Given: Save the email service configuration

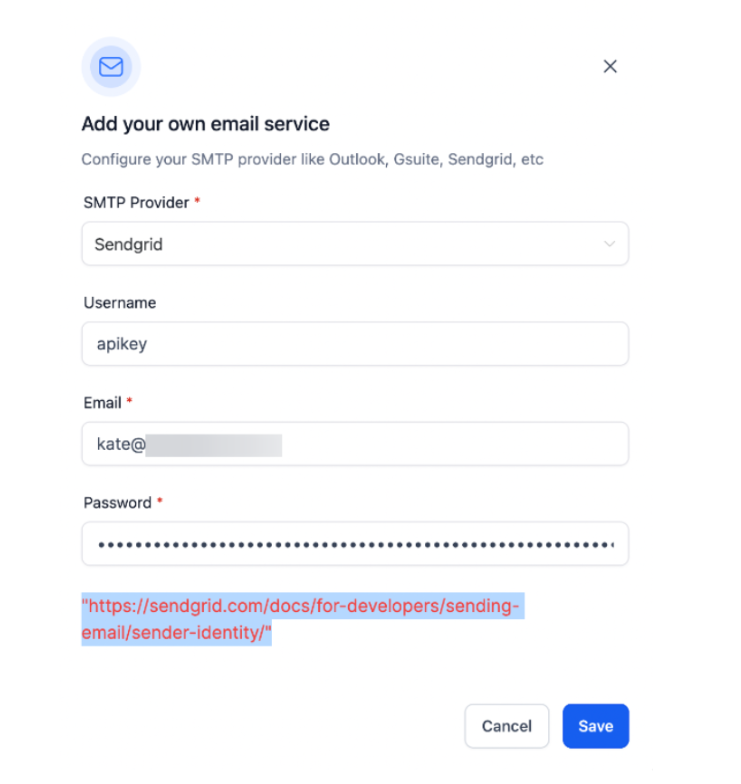Looking at the screenshot, I should 595,726.
